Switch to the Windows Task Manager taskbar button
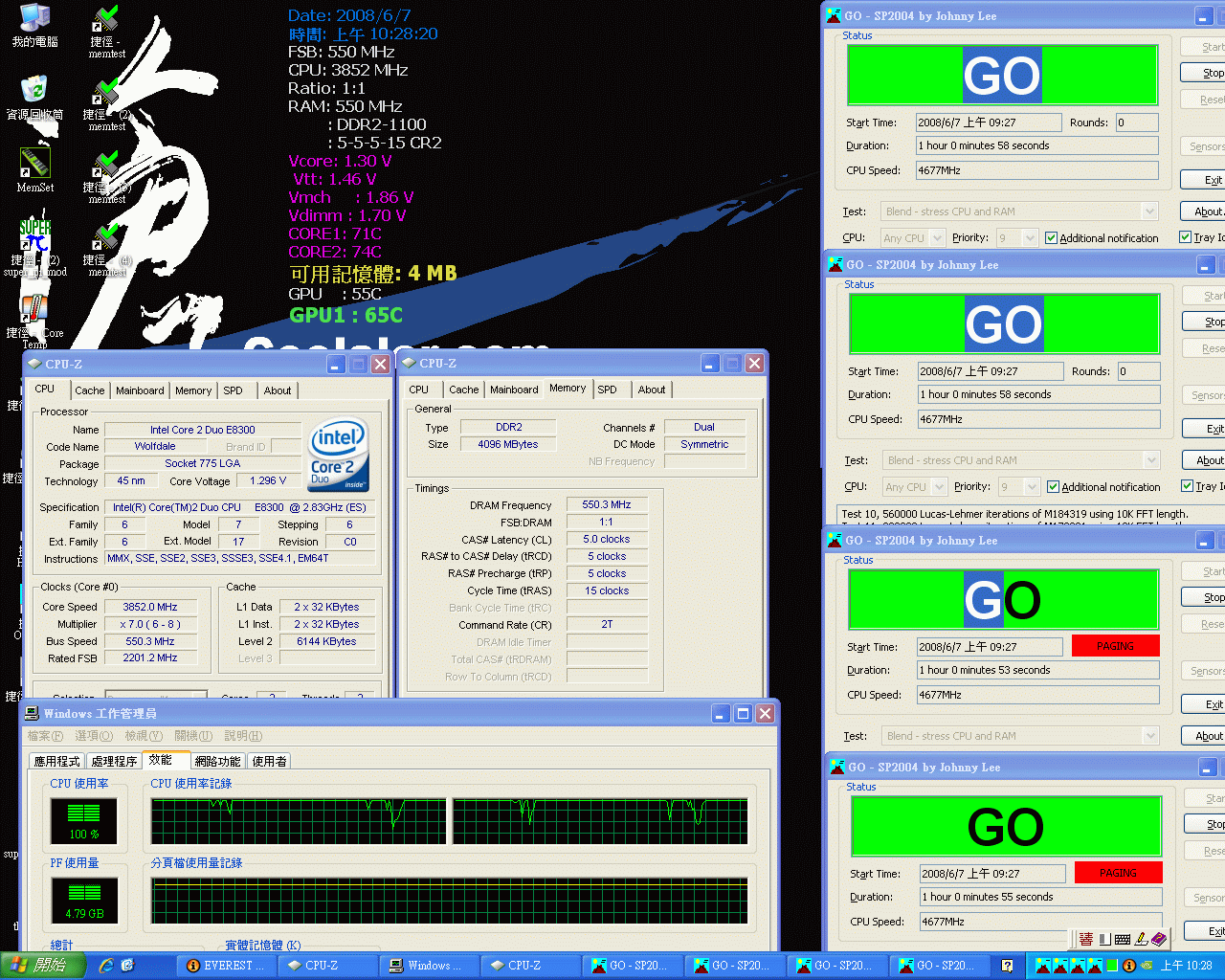Screen dimensions: 1225x980 click(429, 966)
